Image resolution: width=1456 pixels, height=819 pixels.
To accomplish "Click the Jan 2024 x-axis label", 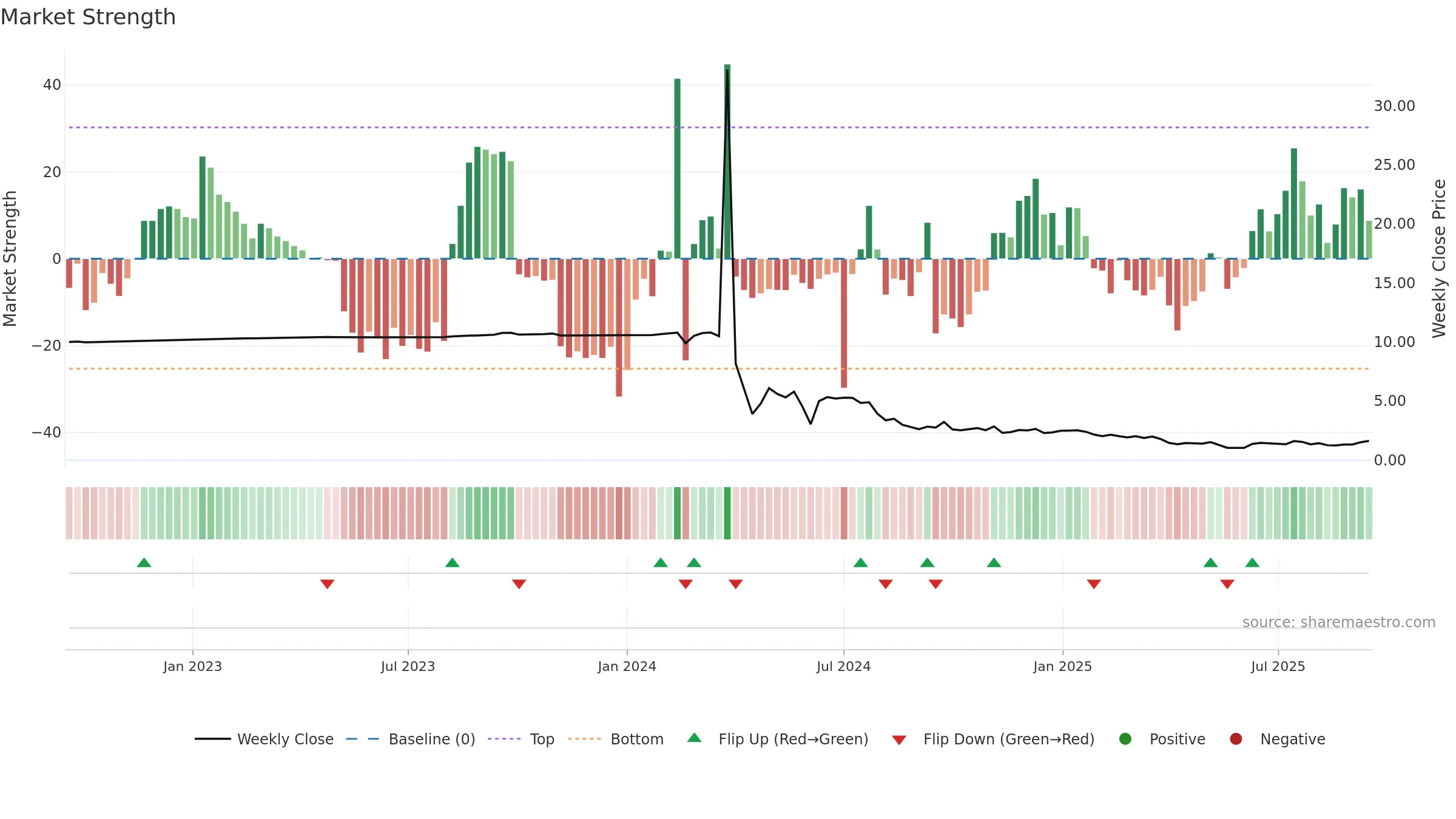I will pos(627,666).
